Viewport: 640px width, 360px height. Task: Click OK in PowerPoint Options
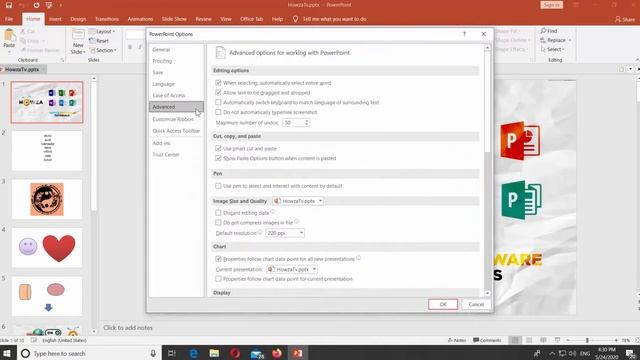click(x=443, y=304)
